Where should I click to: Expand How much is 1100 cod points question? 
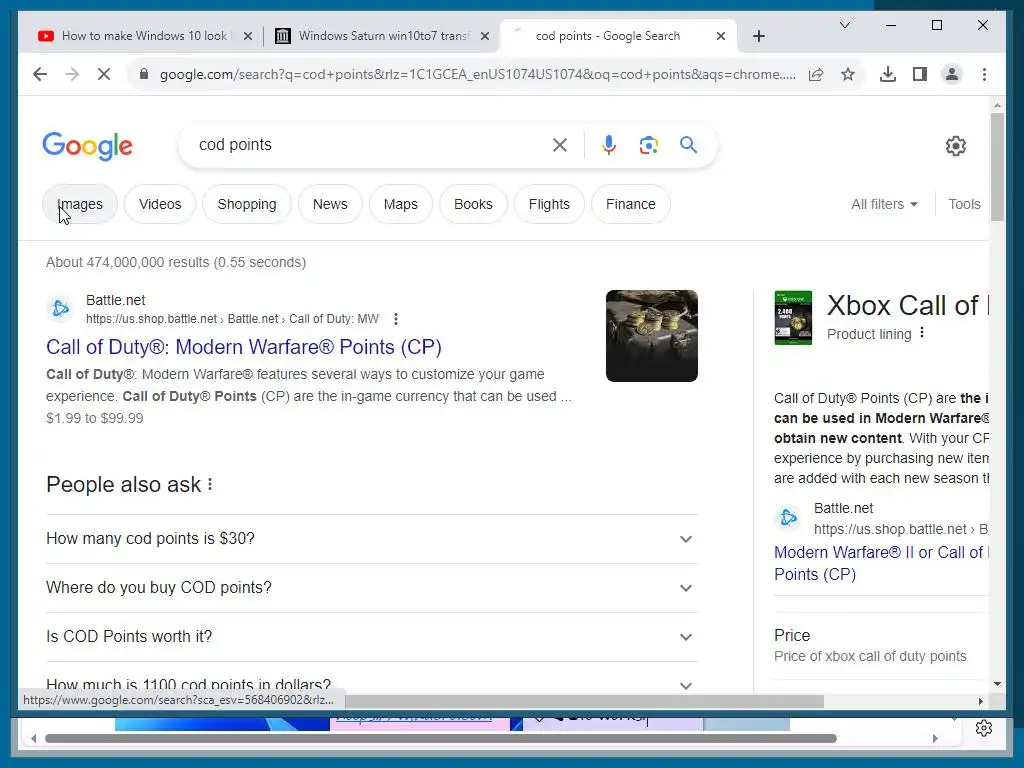point(372,683)
